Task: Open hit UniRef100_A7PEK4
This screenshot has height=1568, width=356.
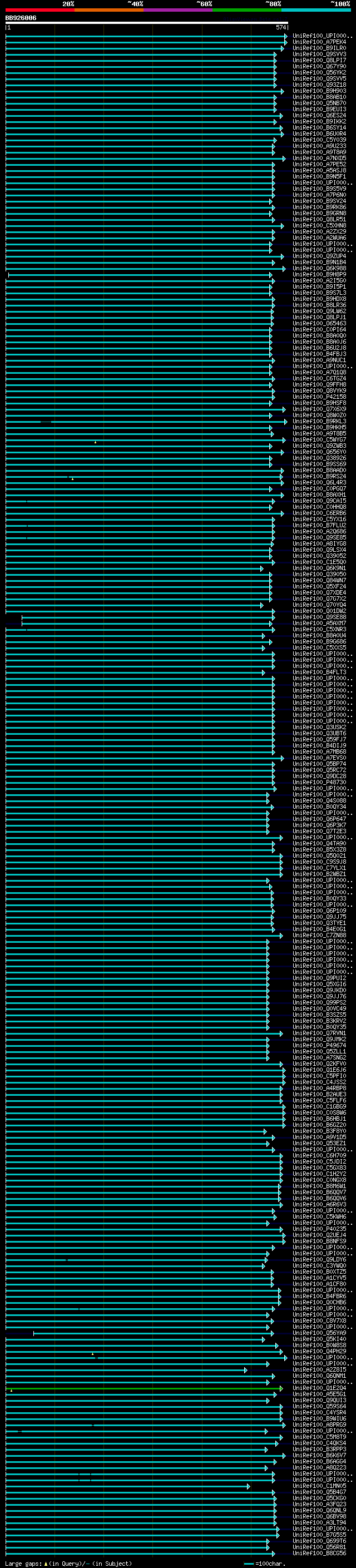Action: point(319,42)
